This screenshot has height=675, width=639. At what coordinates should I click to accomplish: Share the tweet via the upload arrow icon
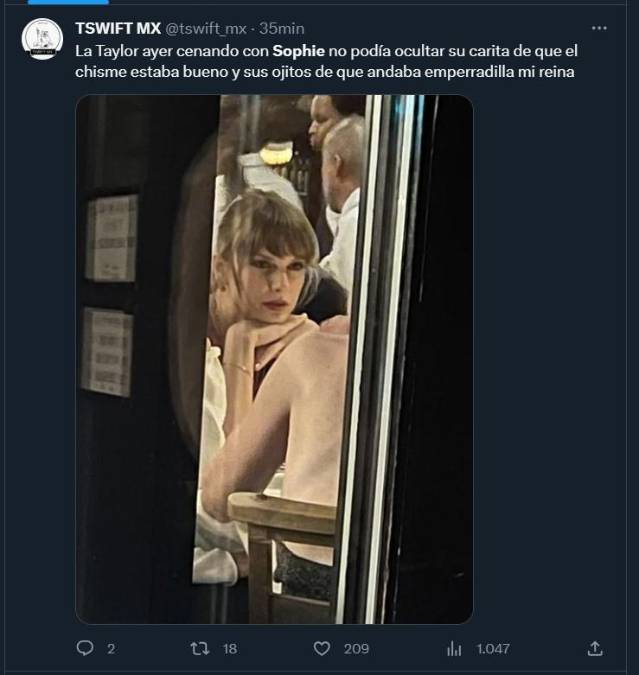point(594,648)
